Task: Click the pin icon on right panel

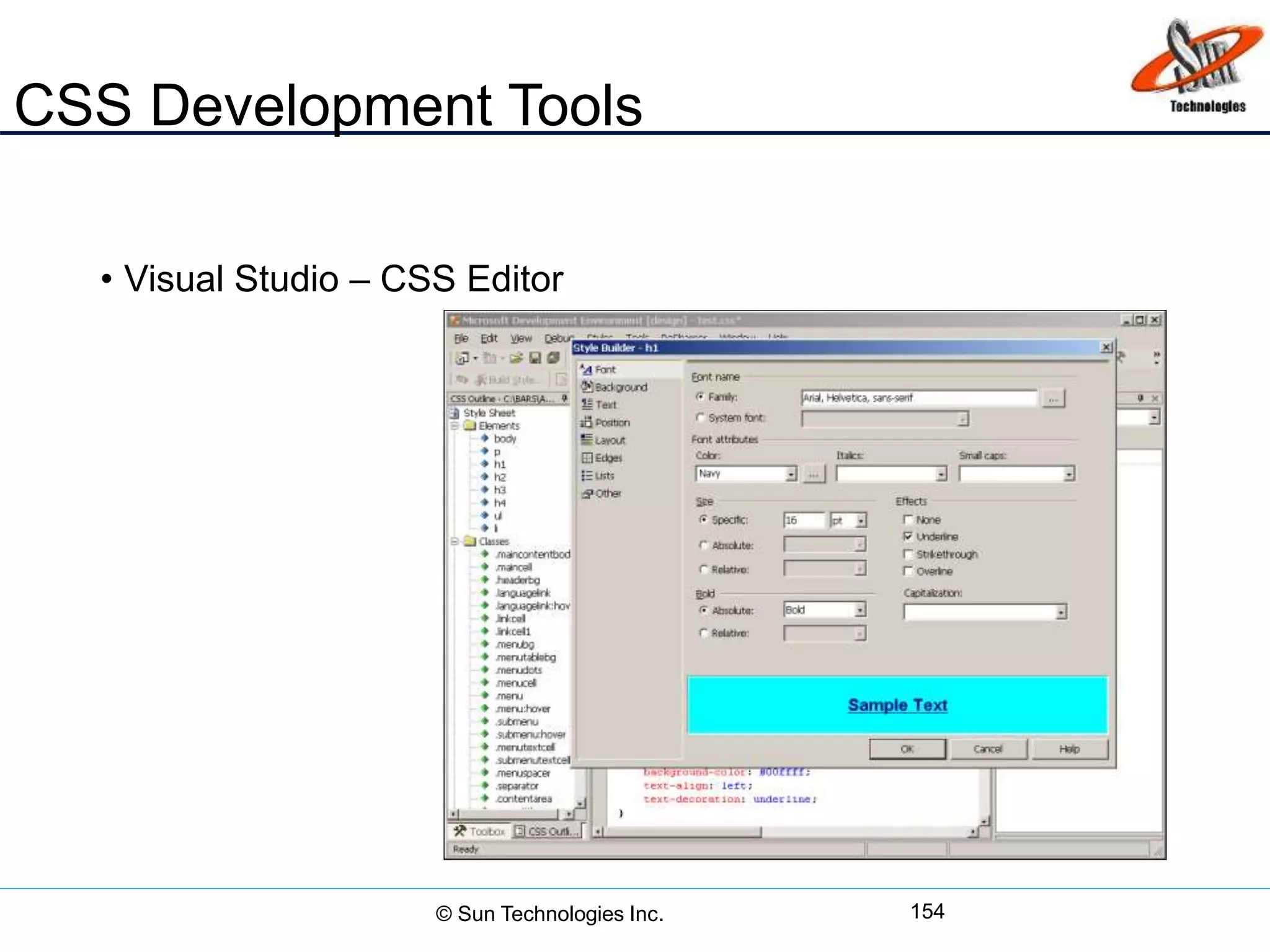Action: 1140,398
